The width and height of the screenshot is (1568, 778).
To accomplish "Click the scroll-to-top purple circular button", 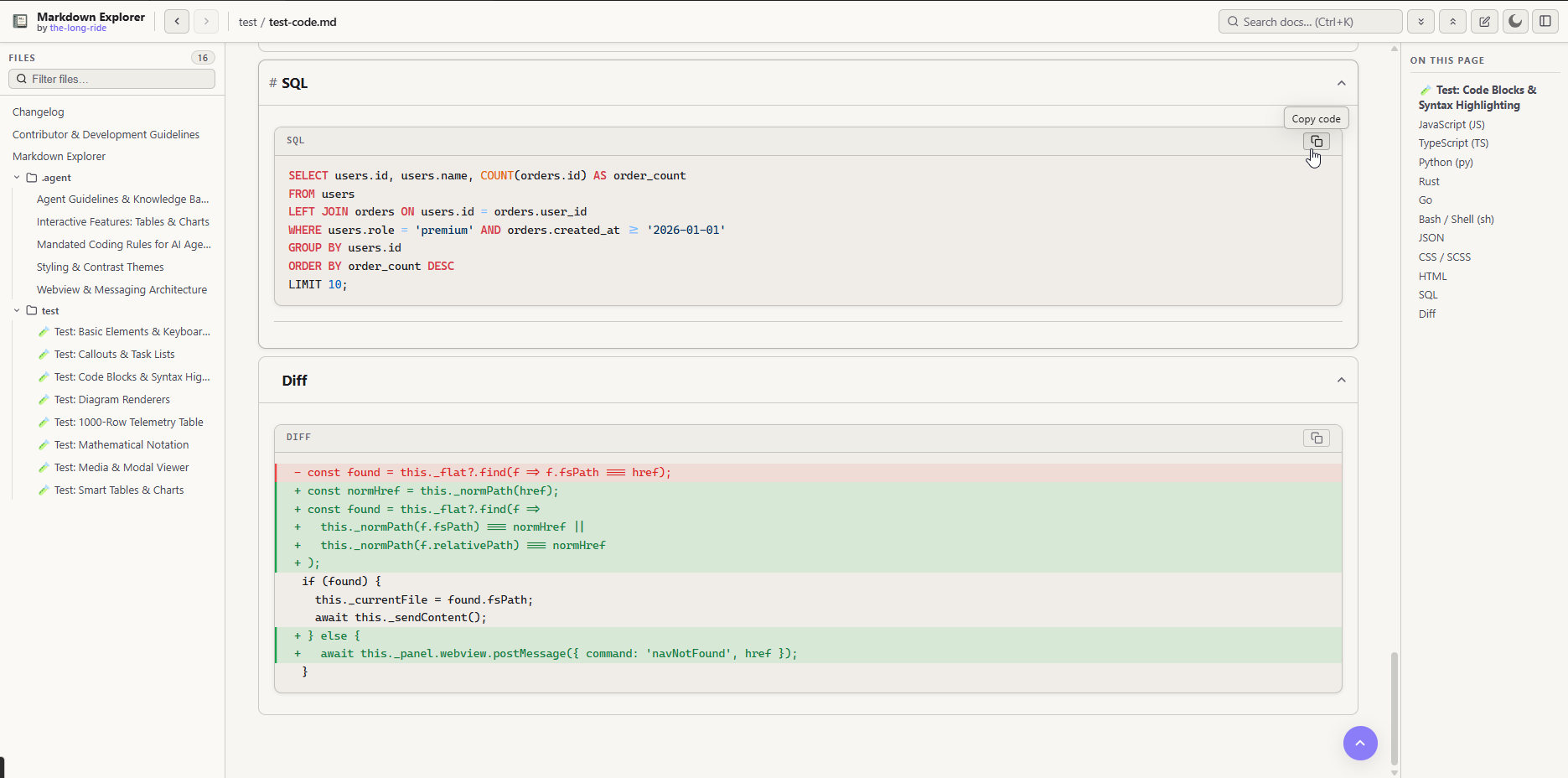I will (1360, 743).
